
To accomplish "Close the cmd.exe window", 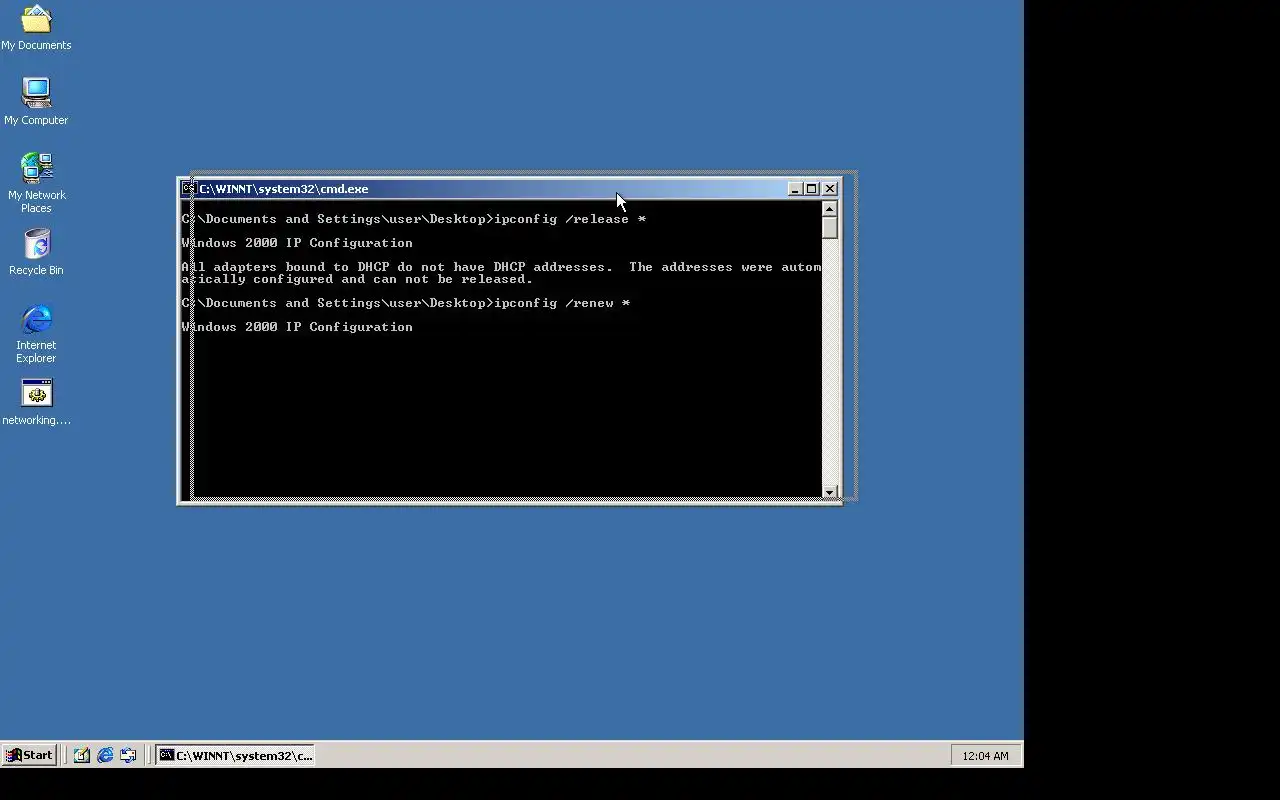I will (830, 188).
